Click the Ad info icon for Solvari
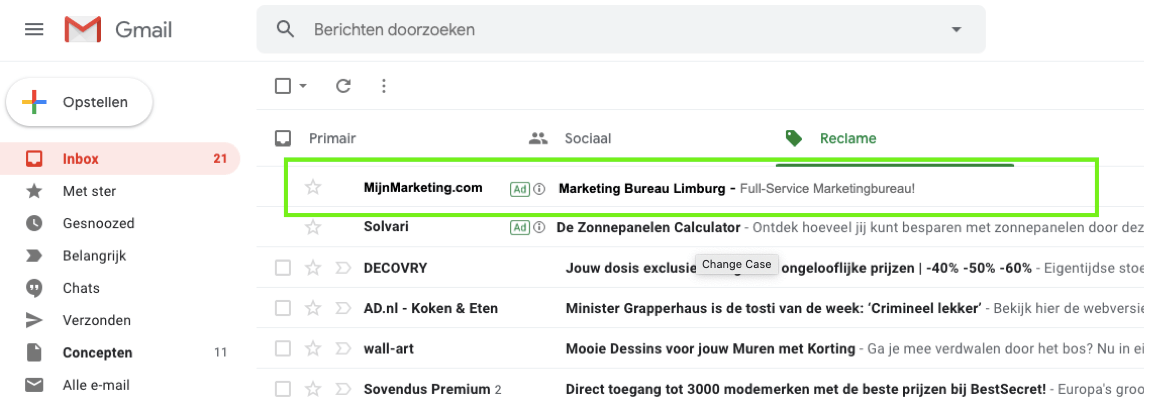 540,227
